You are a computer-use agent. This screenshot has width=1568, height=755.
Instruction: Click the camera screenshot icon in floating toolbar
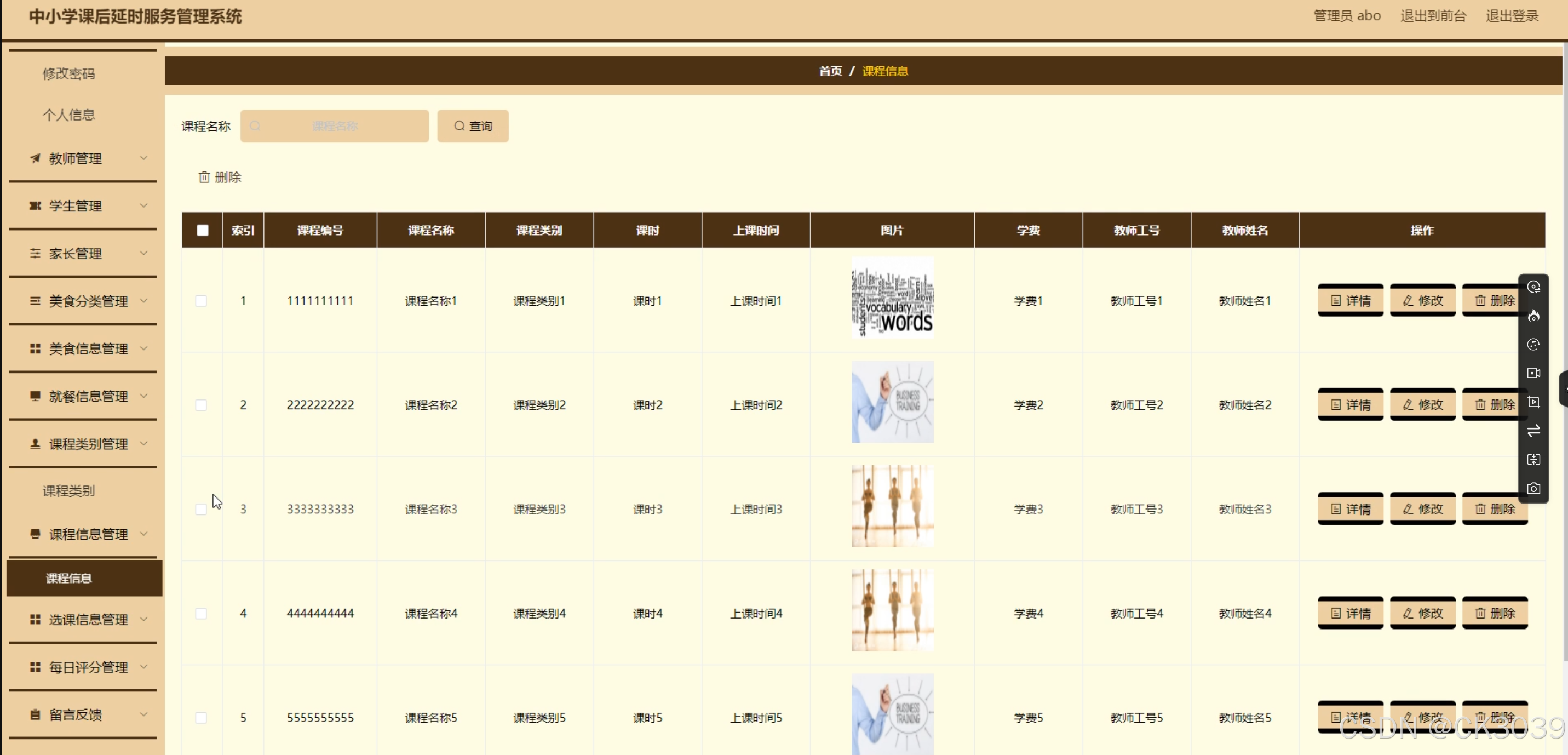[1533, 488]
